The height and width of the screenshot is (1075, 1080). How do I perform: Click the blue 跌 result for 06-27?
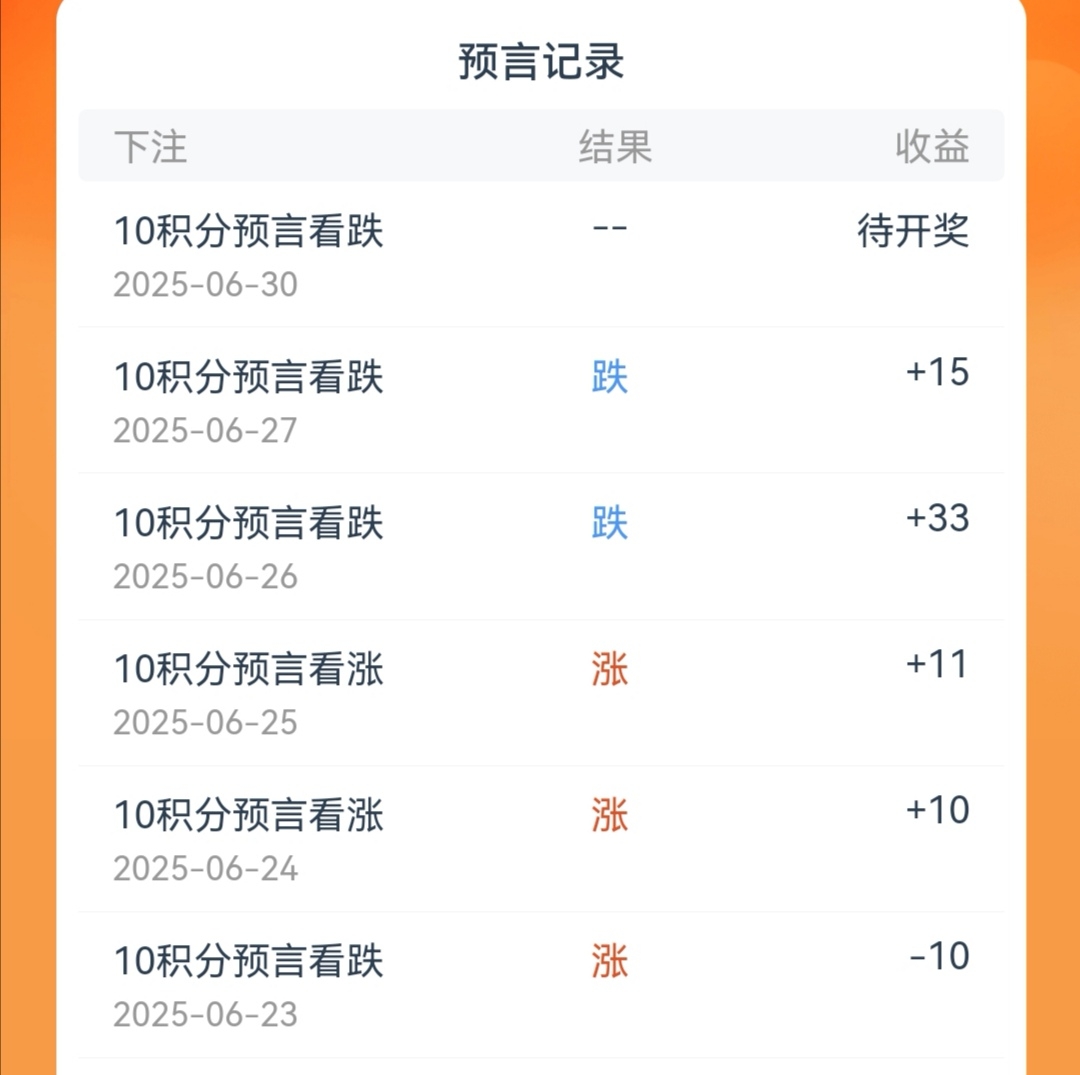pos(610,377)
